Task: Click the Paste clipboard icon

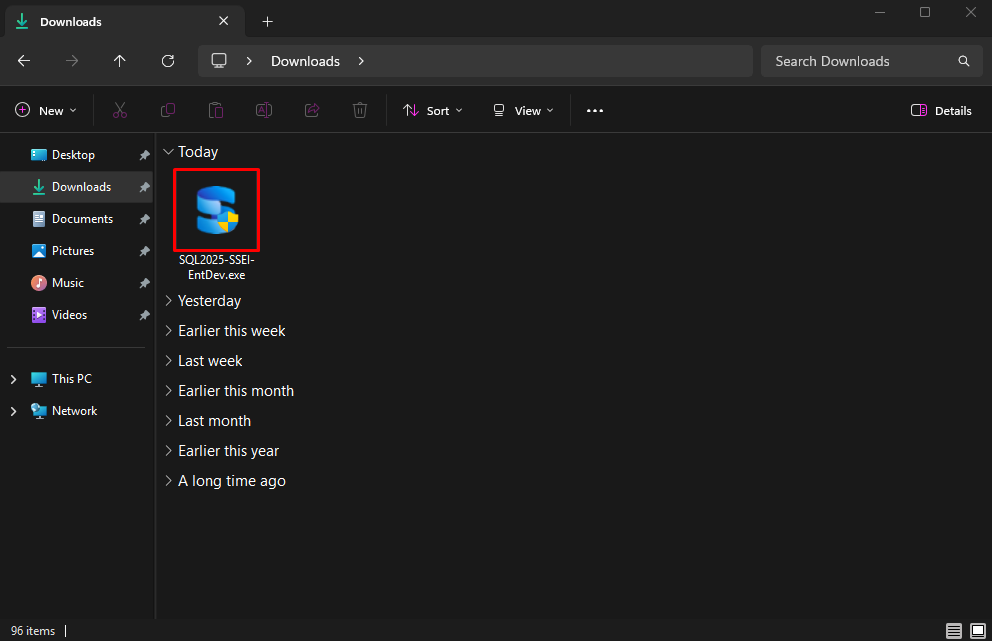Action: pyautogui.click(x=216, y=111)
